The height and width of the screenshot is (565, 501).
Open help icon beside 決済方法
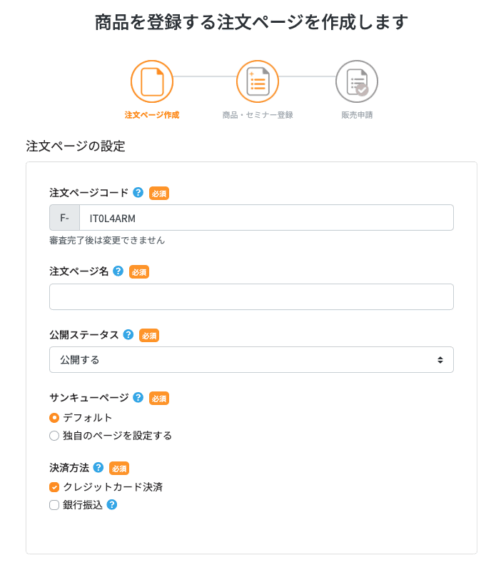click(x=98, y=467)
